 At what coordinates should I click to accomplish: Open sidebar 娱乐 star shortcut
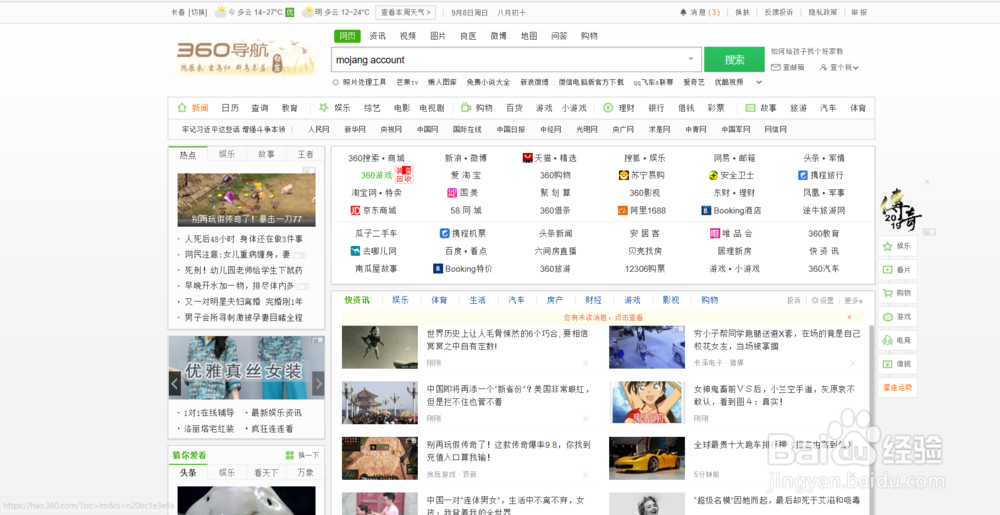coord(897,246)
